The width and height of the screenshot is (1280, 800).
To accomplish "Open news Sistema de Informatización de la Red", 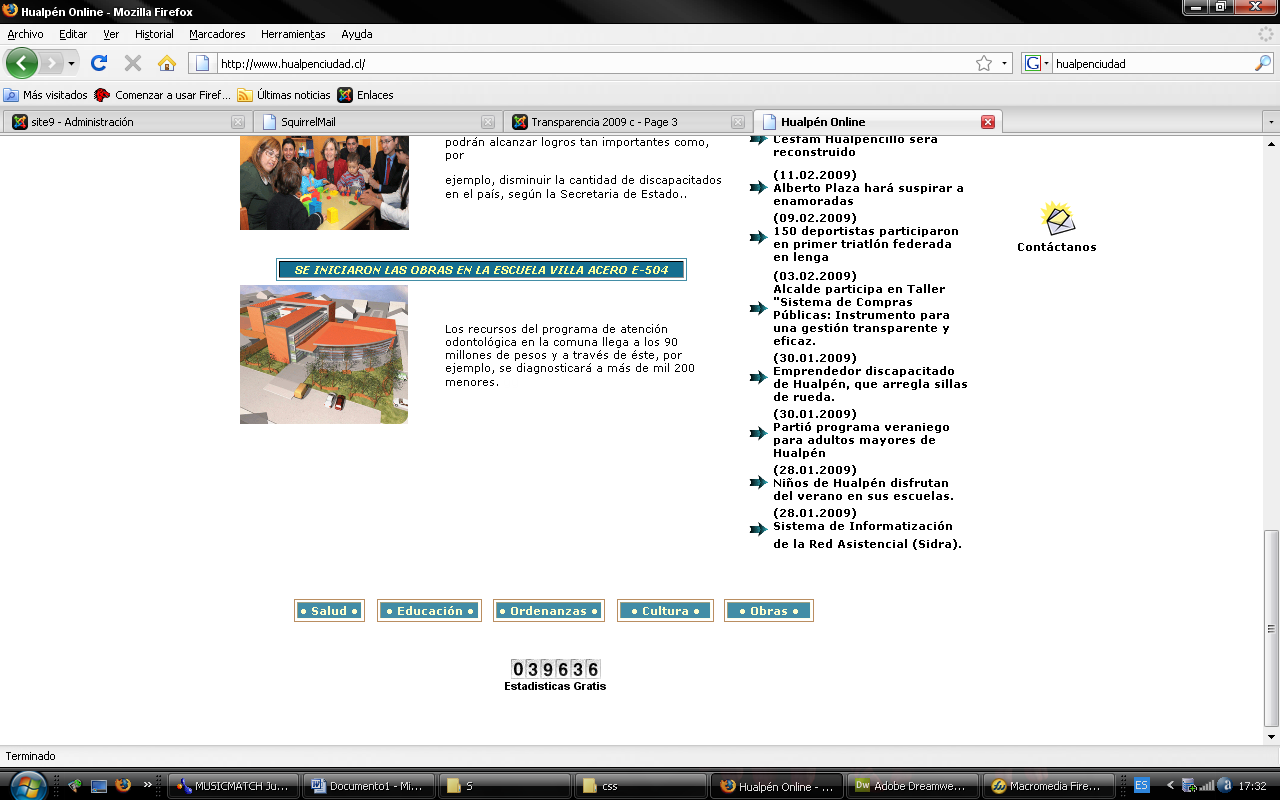I will point(867,535).
